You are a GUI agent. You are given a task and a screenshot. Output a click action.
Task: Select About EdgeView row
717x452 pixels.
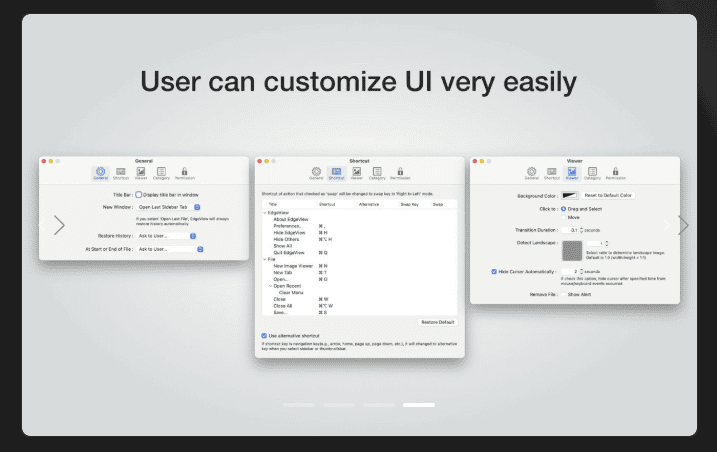click(359, 219)
